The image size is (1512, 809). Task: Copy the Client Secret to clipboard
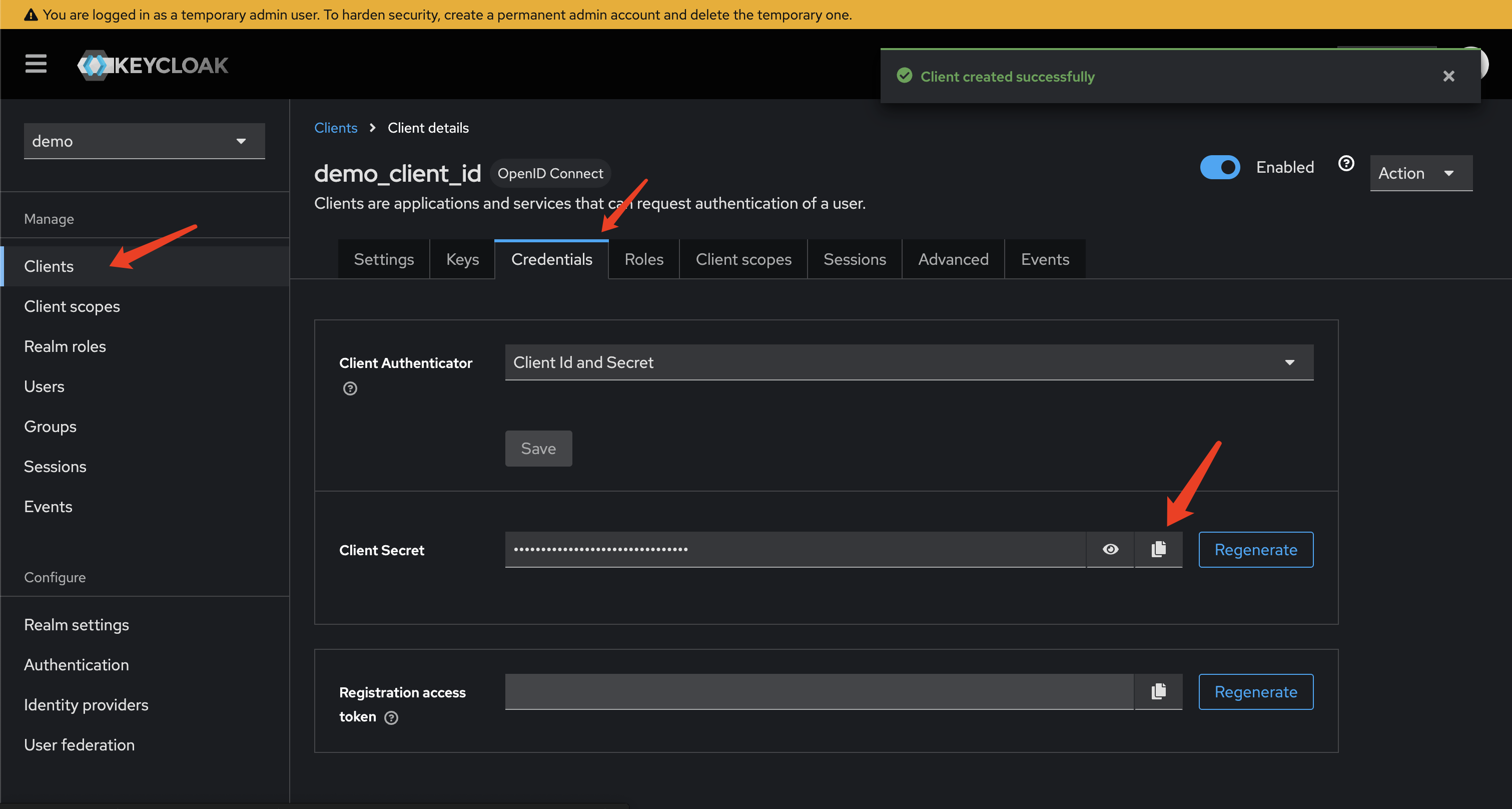click(1159, 550)
